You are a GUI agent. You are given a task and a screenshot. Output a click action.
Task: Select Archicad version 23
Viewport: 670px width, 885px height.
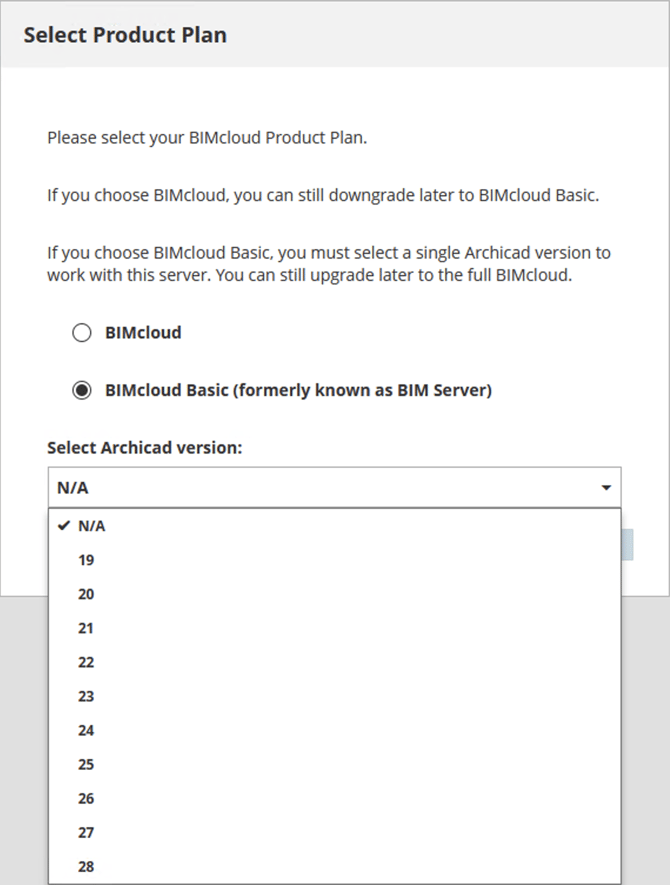[86, 696]
